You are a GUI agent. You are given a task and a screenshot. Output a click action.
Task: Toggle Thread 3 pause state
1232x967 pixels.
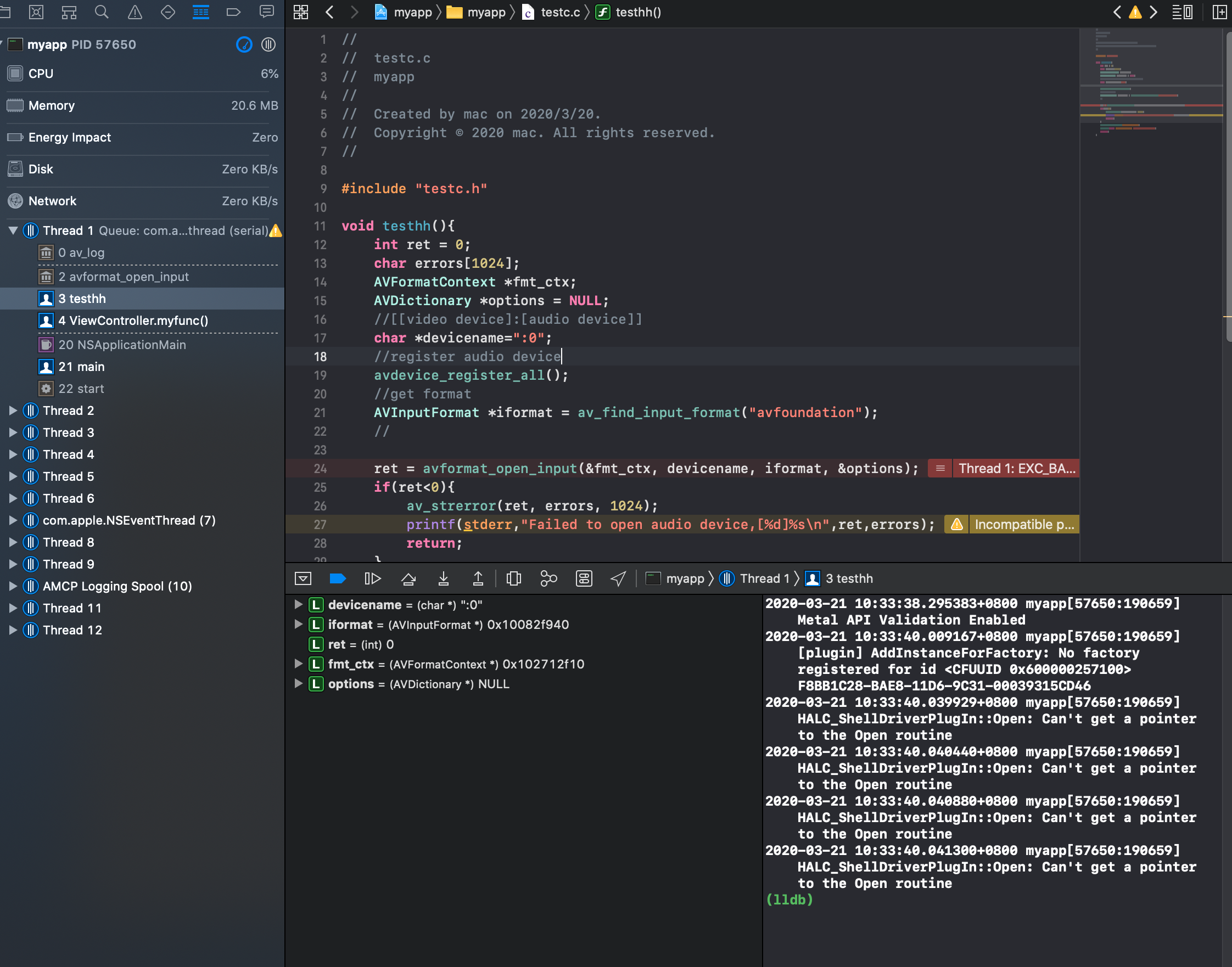point(29,432)
